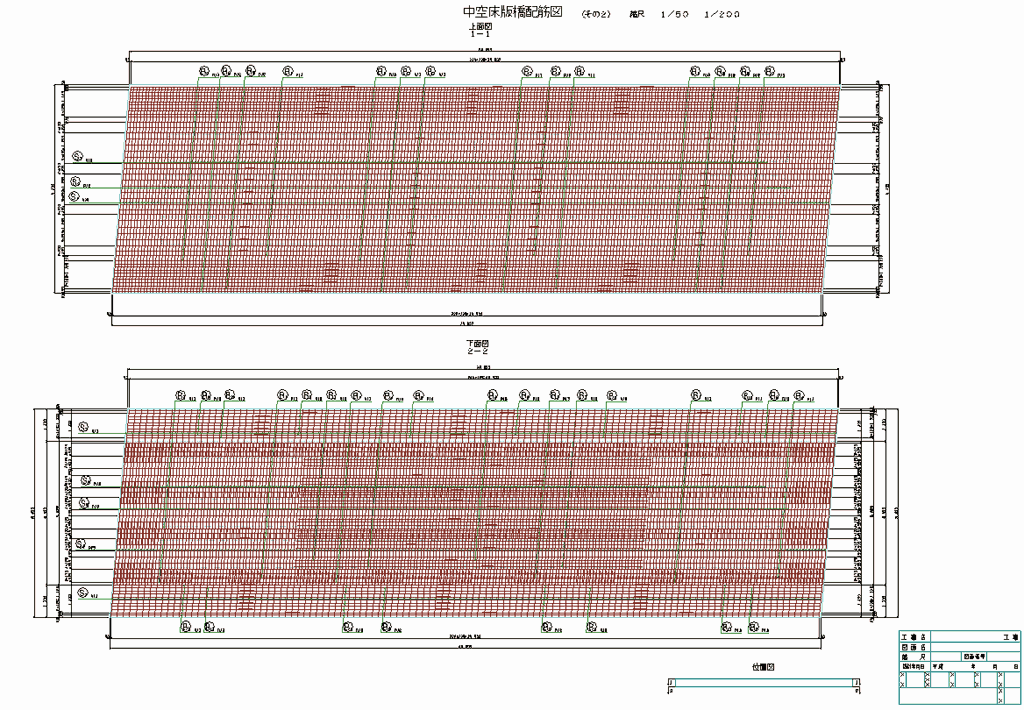The width and height of the screenshot is (1024, 710).
Task: Select the 図面名 cell in the title block
Action: pos(915,647)
